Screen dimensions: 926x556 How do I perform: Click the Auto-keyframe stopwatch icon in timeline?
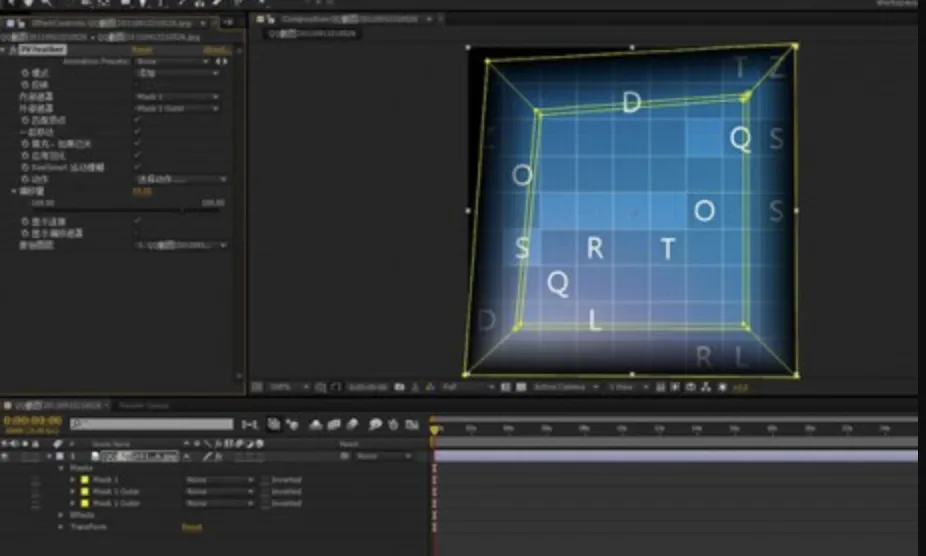(393, 424)
